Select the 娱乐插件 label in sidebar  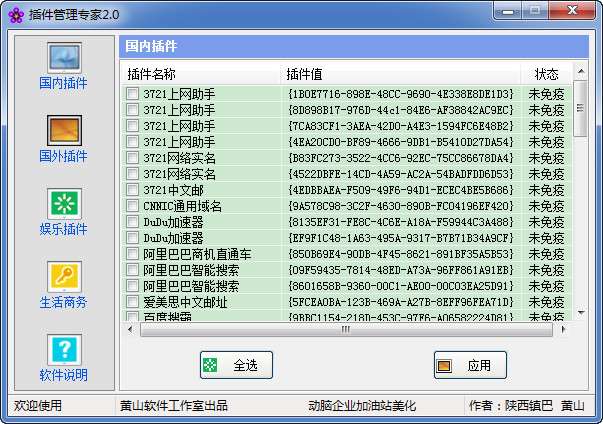coord(63,229)
